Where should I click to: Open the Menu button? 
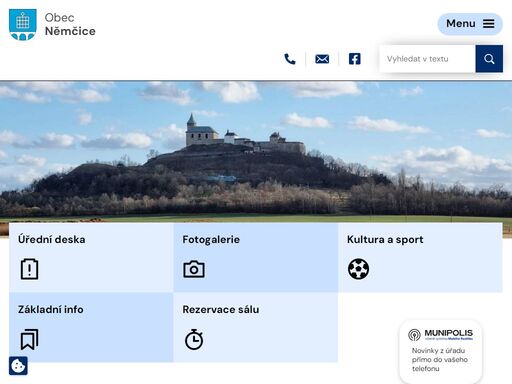coord(470,24)
